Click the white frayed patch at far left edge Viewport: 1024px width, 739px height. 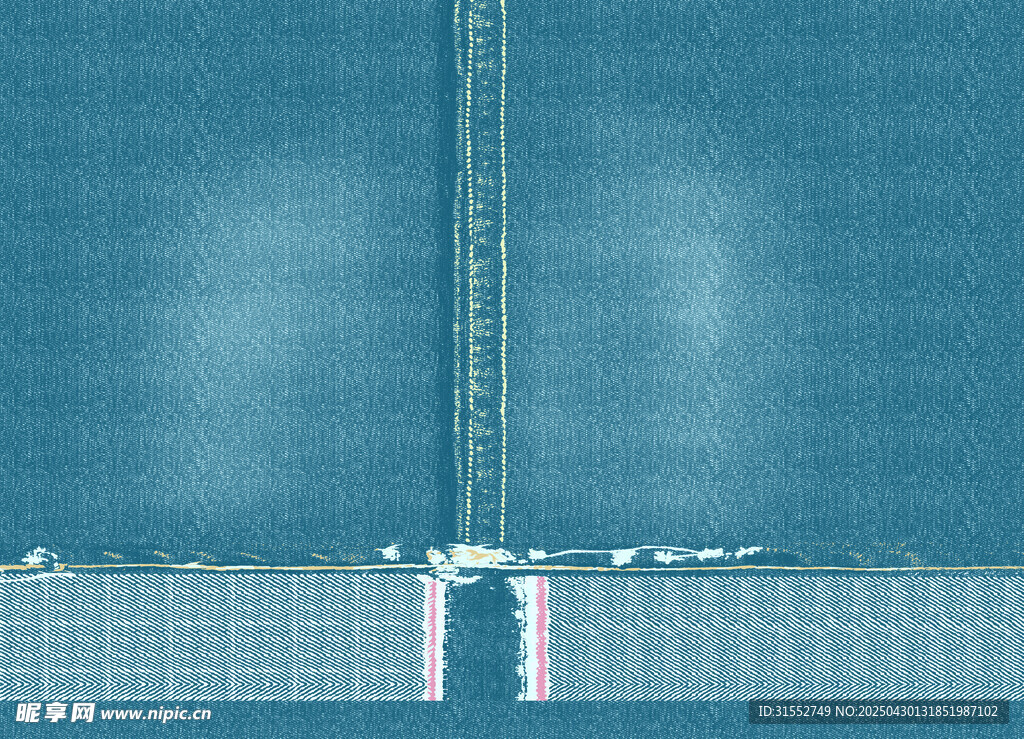38,557
